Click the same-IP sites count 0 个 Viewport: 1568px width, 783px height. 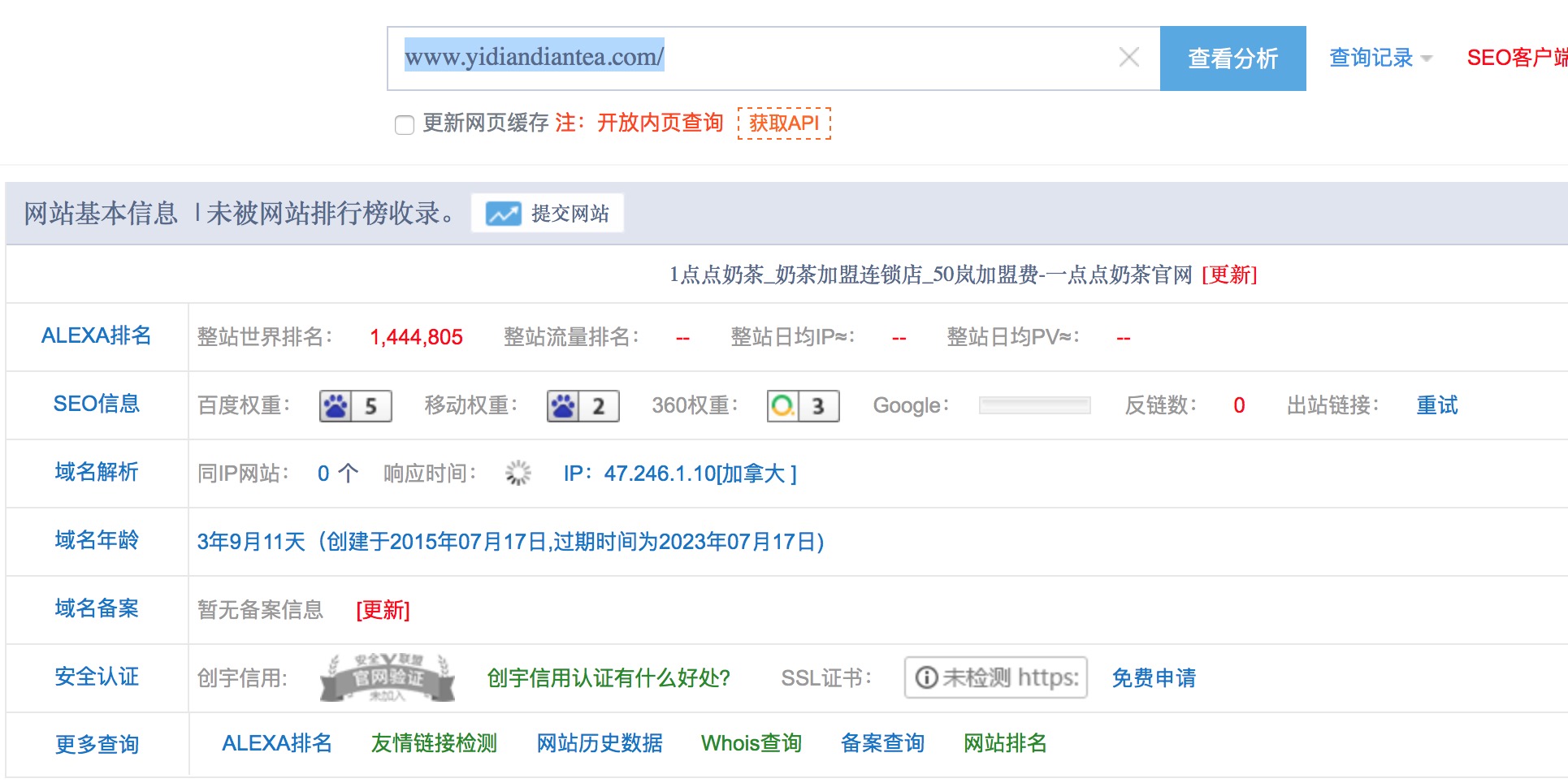click(x=337, y=474)
